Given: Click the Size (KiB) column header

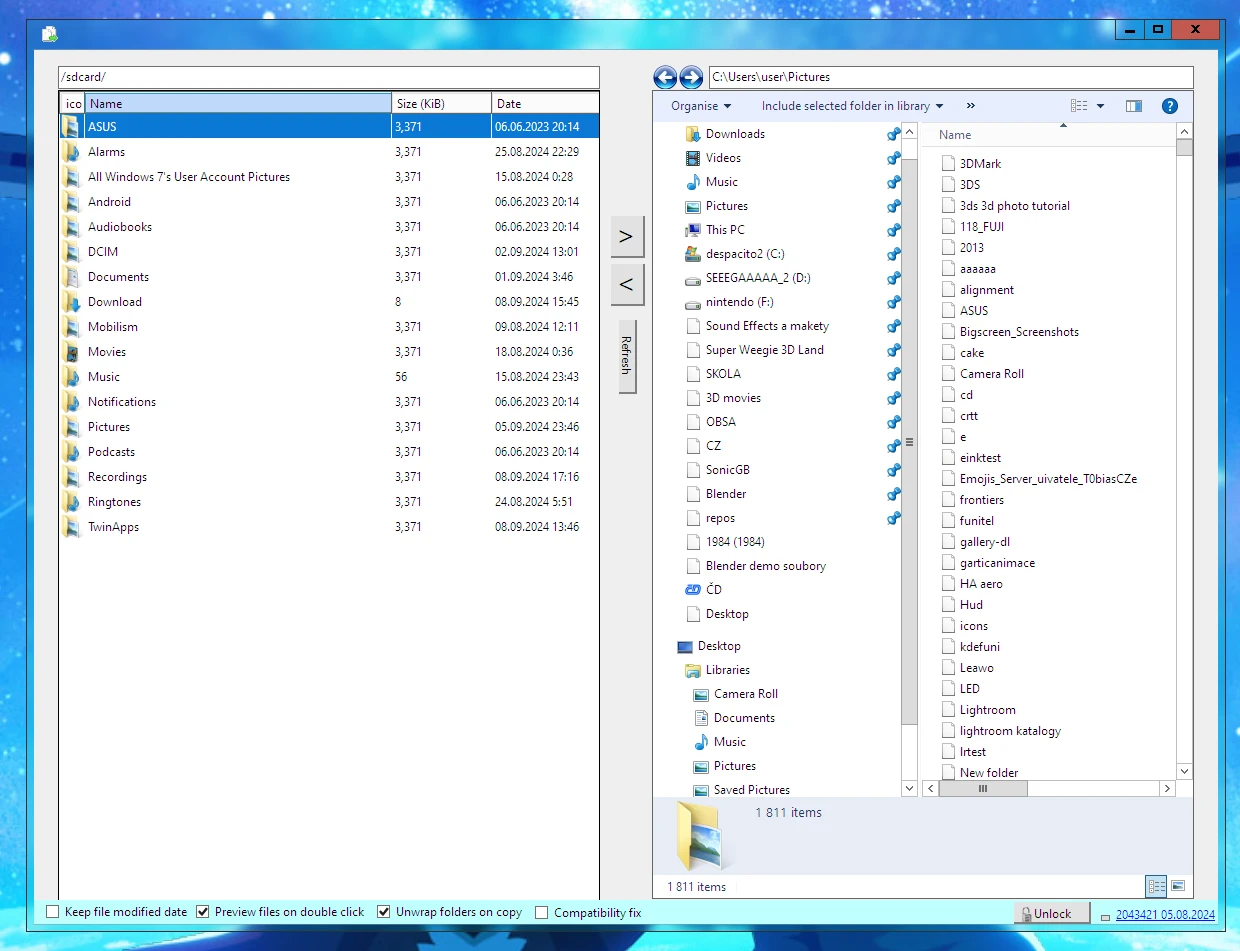Looking at the screenshot, I should [441, 103].
